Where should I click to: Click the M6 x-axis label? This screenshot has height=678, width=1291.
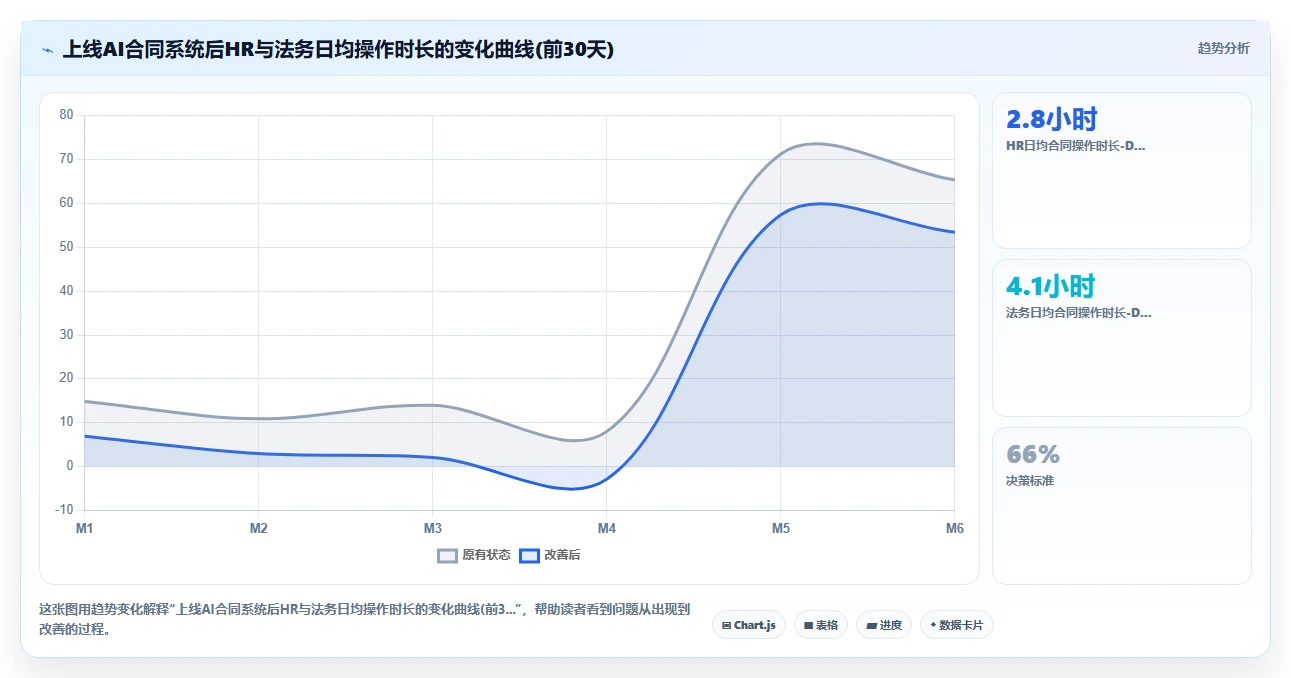[954, 528]
